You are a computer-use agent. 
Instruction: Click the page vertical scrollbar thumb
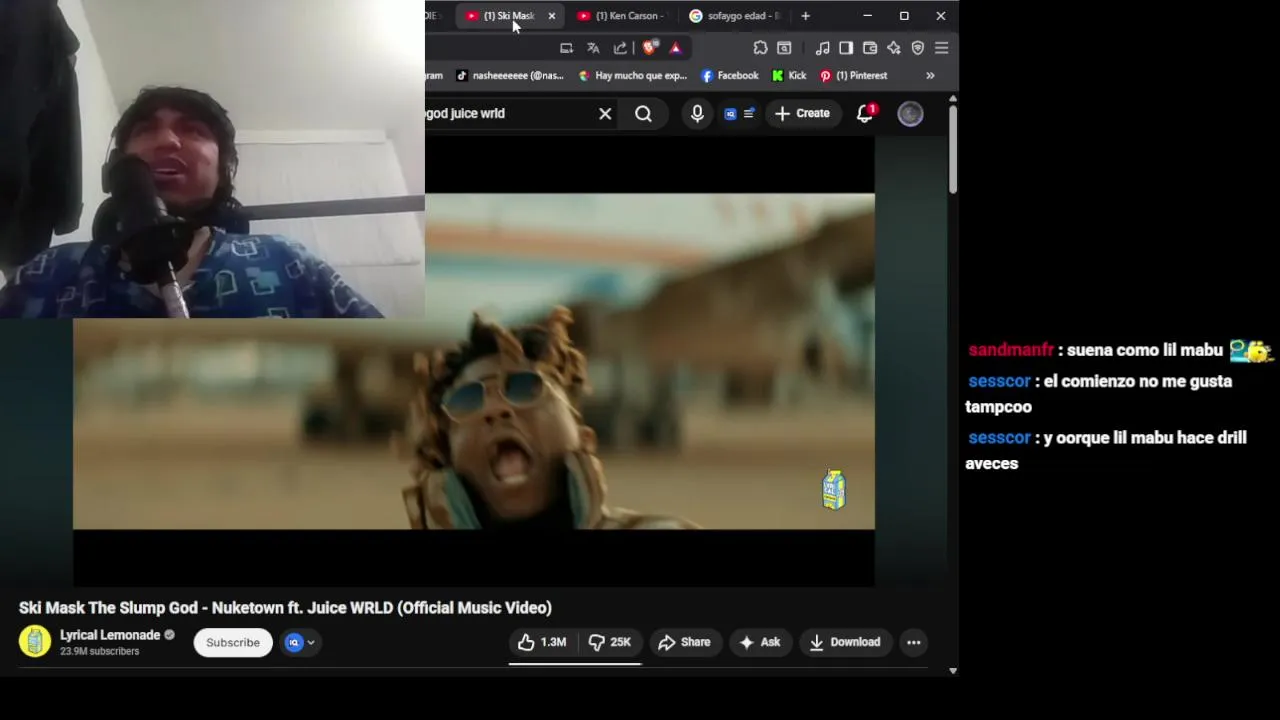coord(953,148)
